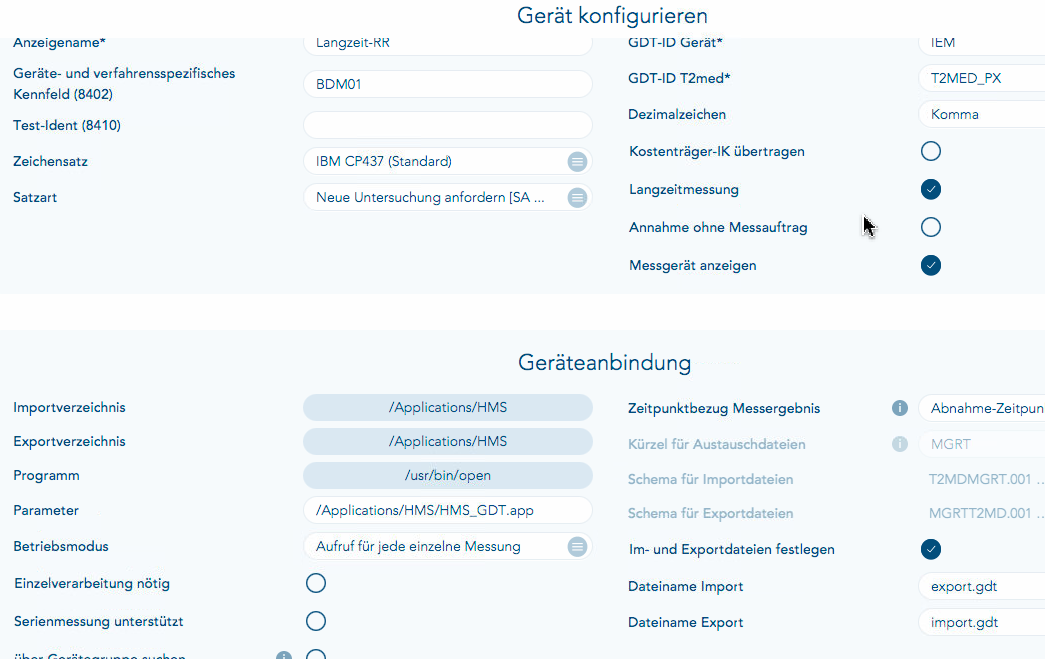This screenshot has width=1045, height=659.
Task: Click the Dateiname Import field
Action: [982, 586]
